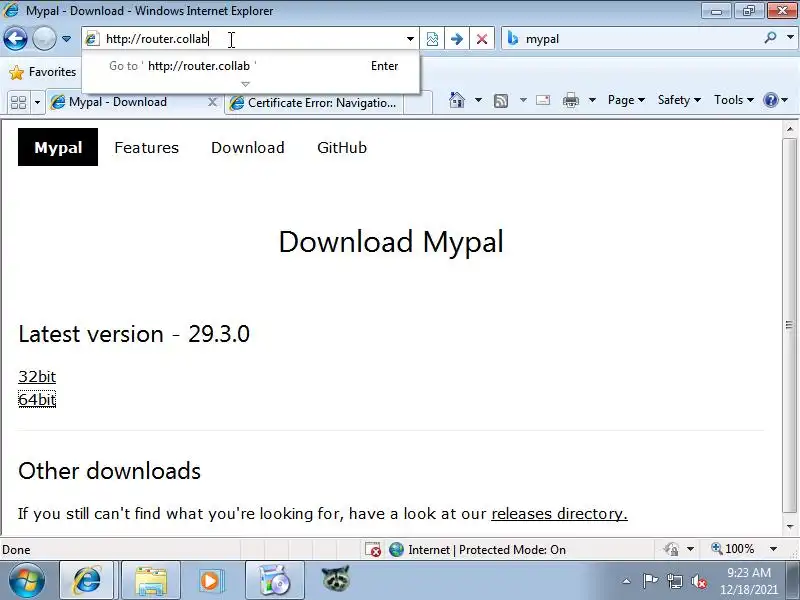Click the Print icon
800x600 pixels.
pyautogui.click(x=570, y=100)
